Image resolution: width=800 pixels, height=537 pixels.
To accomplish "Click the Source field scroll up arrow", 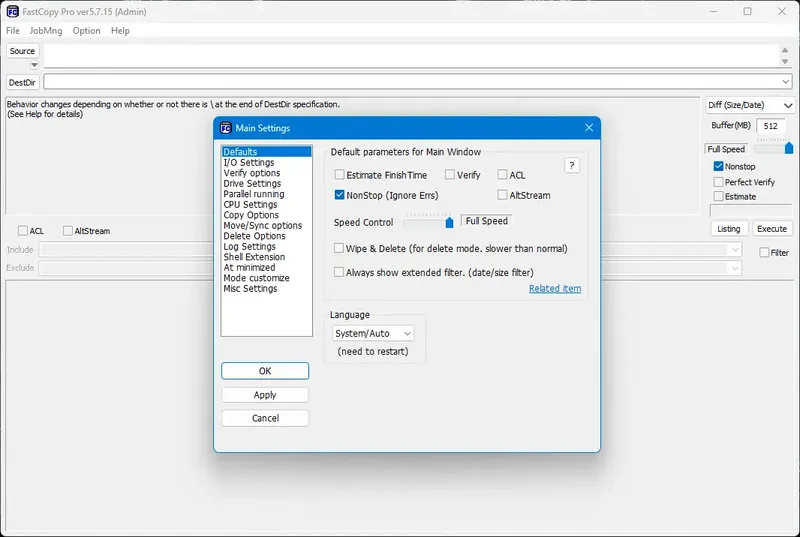I will click(785, 50).
